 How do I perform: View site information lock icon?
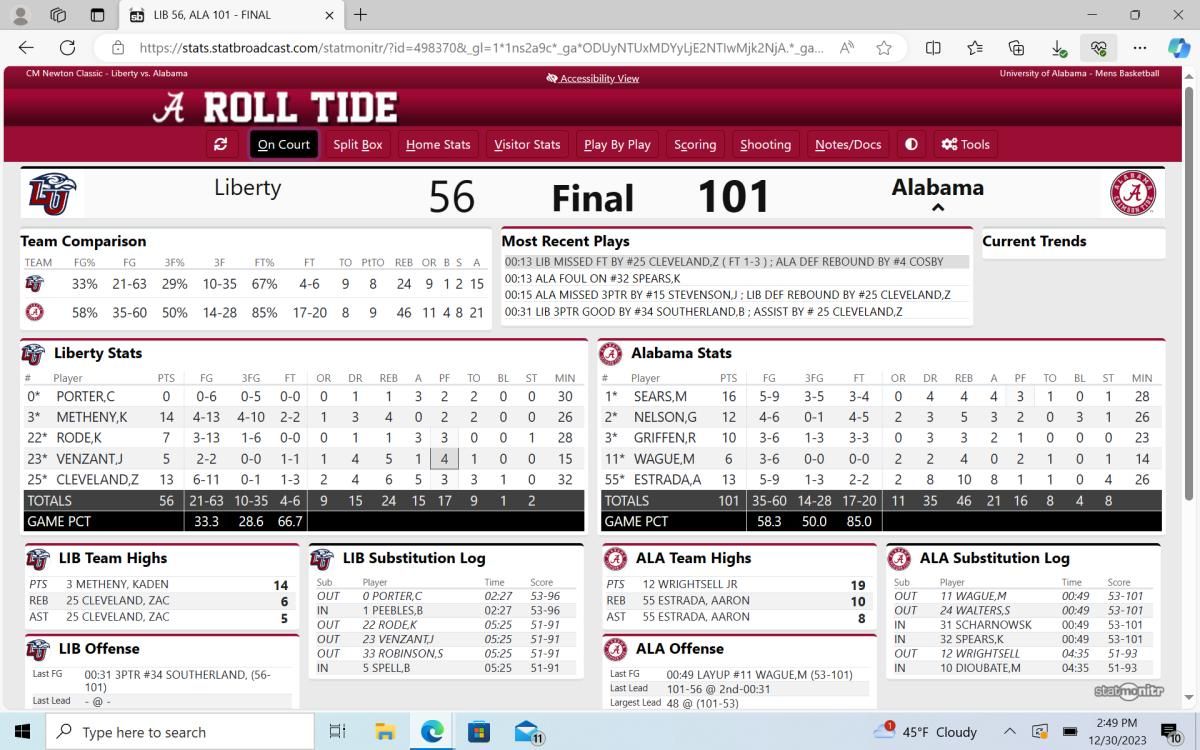pos(118,47)
